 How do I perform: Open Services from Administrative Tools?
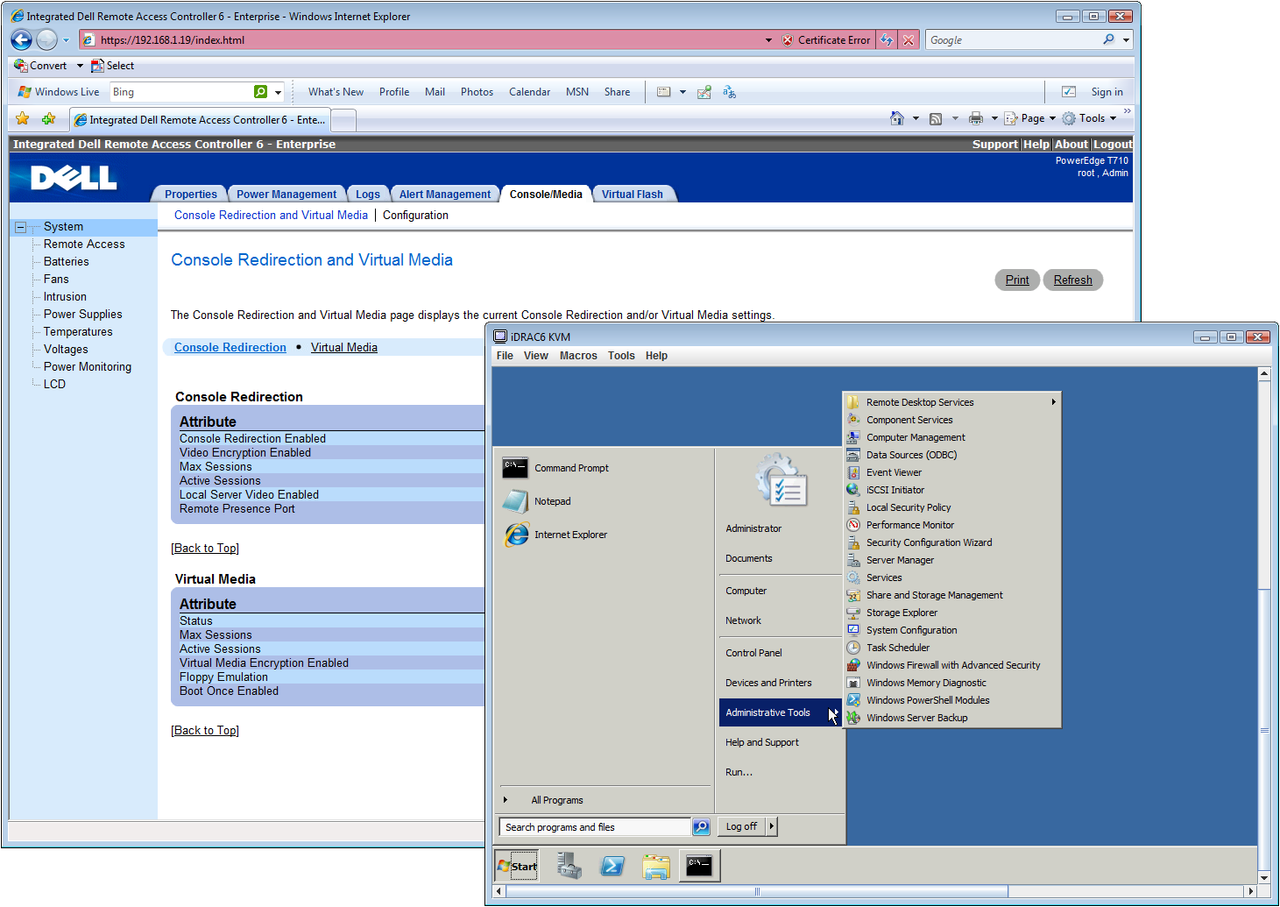pos(884,577)
